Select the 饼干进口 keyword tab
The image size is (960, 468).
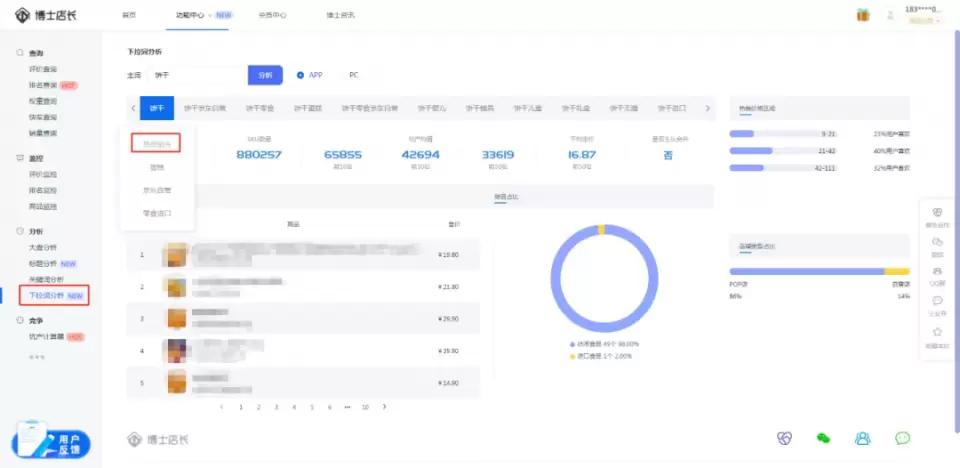click(x=672, y=108)
